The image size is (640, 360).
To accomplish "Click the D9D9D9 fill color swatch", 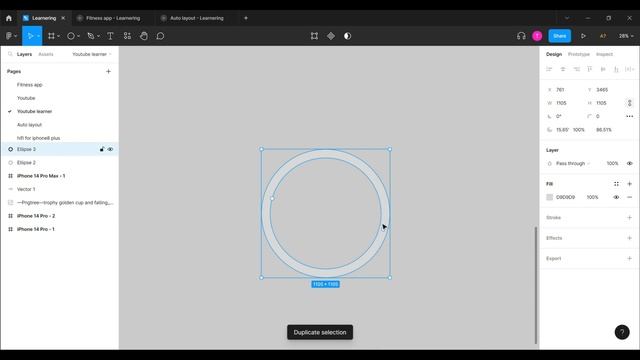I will click(x=549, y=197).
